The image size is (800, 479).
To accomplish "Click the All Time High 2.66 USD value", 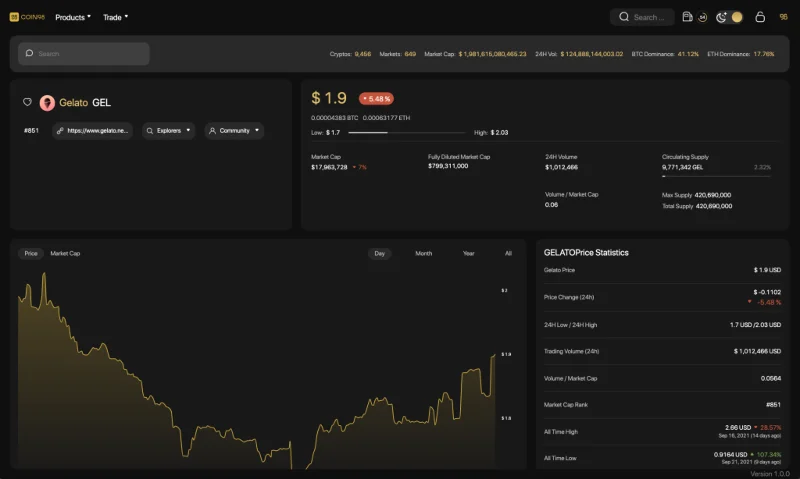I will pos(738,427).
